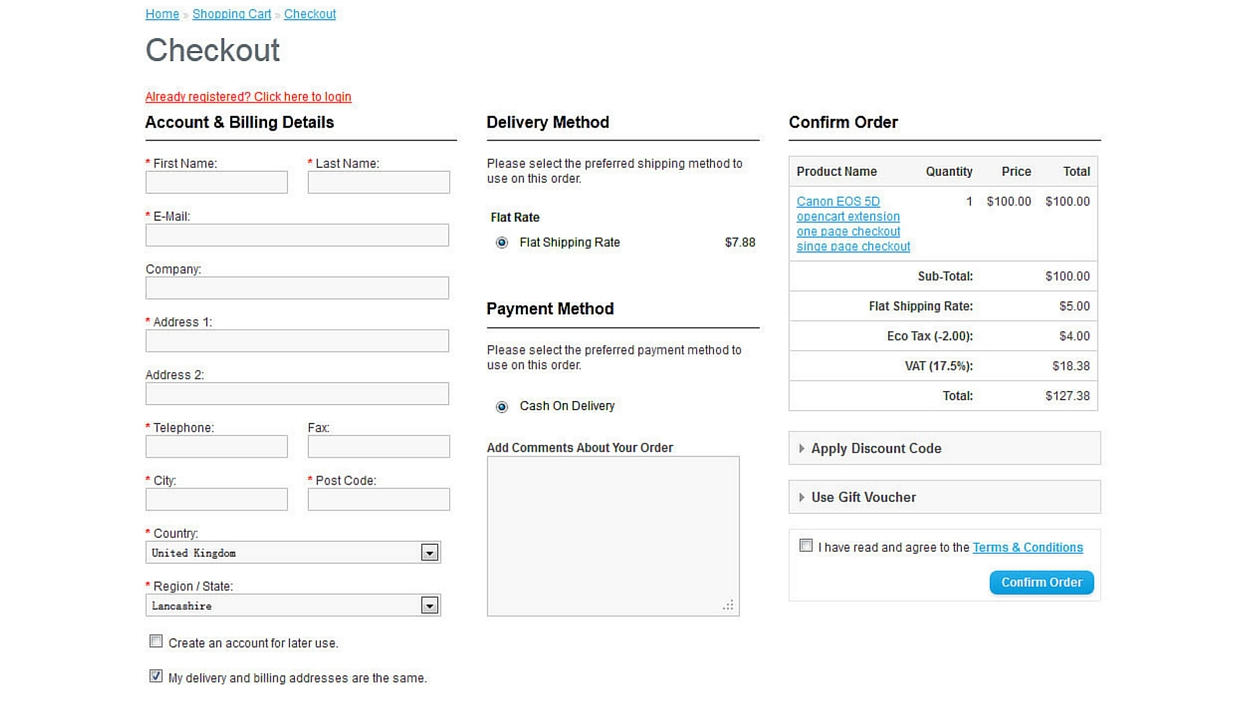Image resolution: width=1250 pixels, height=703 pixels.
Task: Uncheck delivery and billing addresses are same
Action: [x=156, y=676]
